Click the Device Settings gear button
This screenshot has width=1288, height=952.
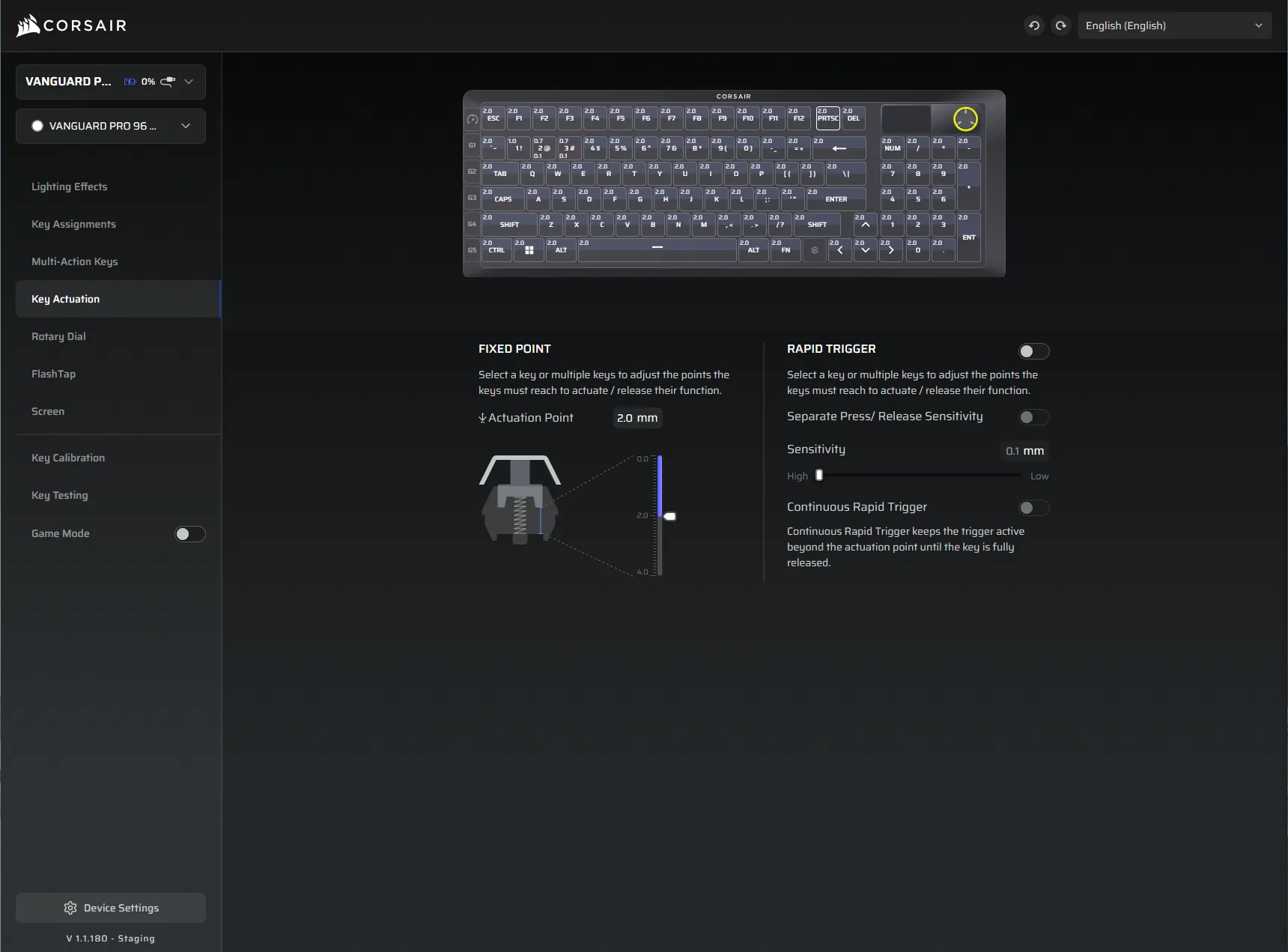point(111,908)
